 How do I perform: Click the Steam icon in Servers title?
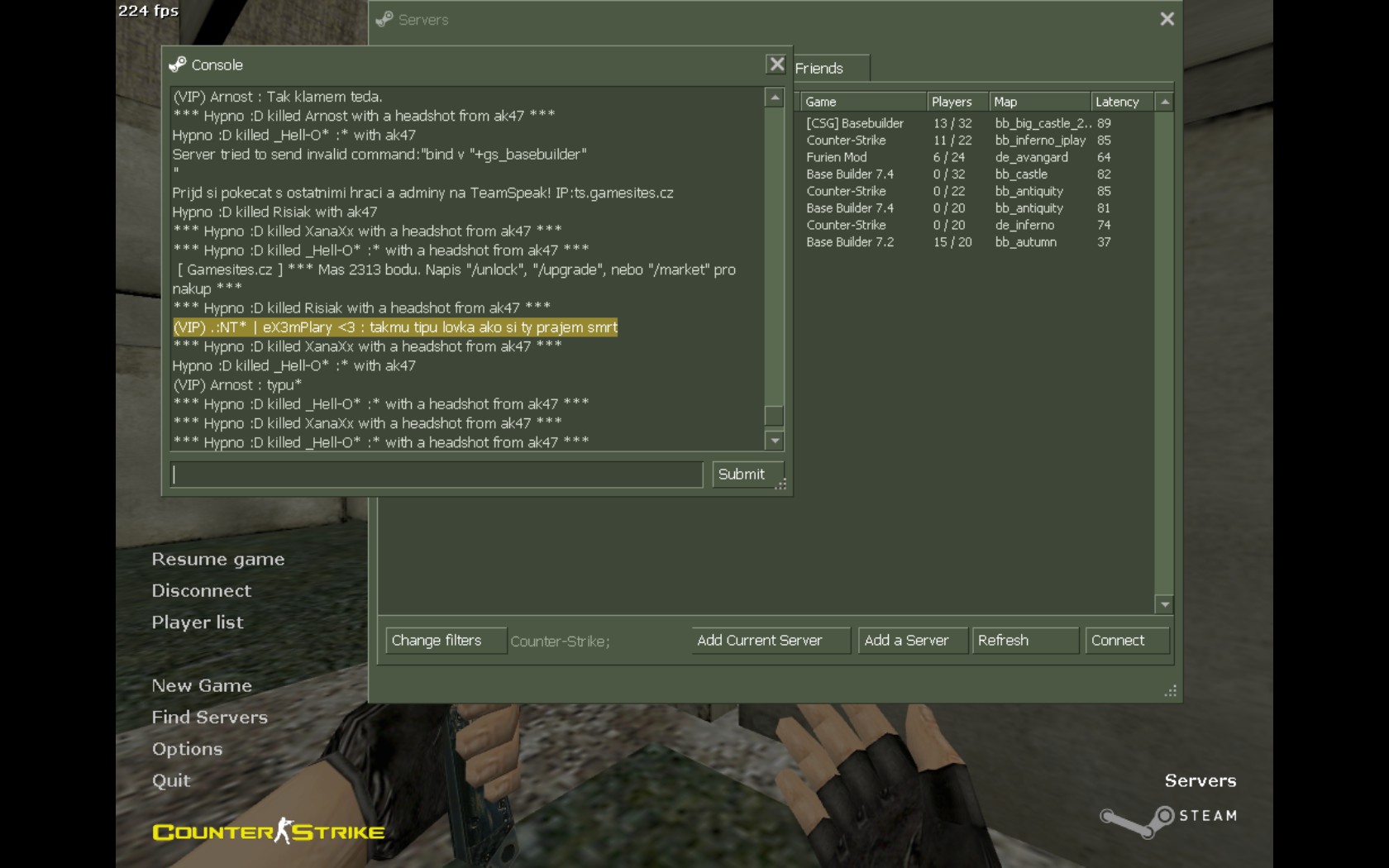(x=384, y=19)
